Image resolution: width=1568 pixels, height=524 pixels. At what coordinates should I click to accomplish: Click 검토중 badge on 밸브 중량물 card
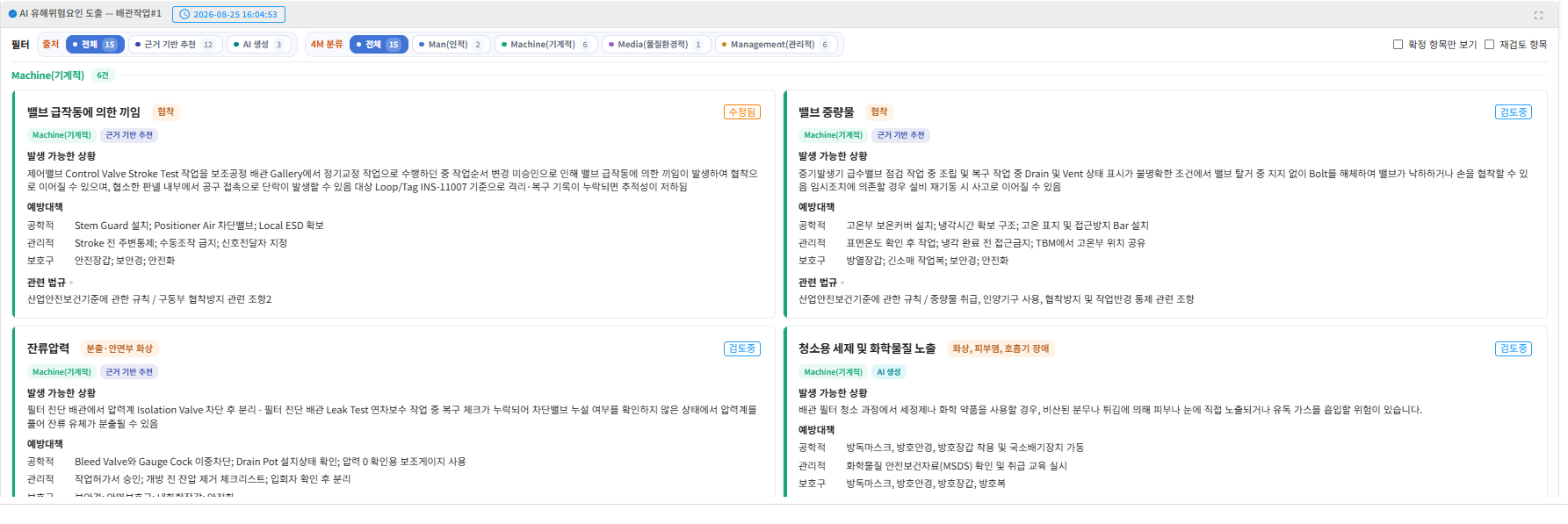pyautogui.click(x=1513, y=112)
